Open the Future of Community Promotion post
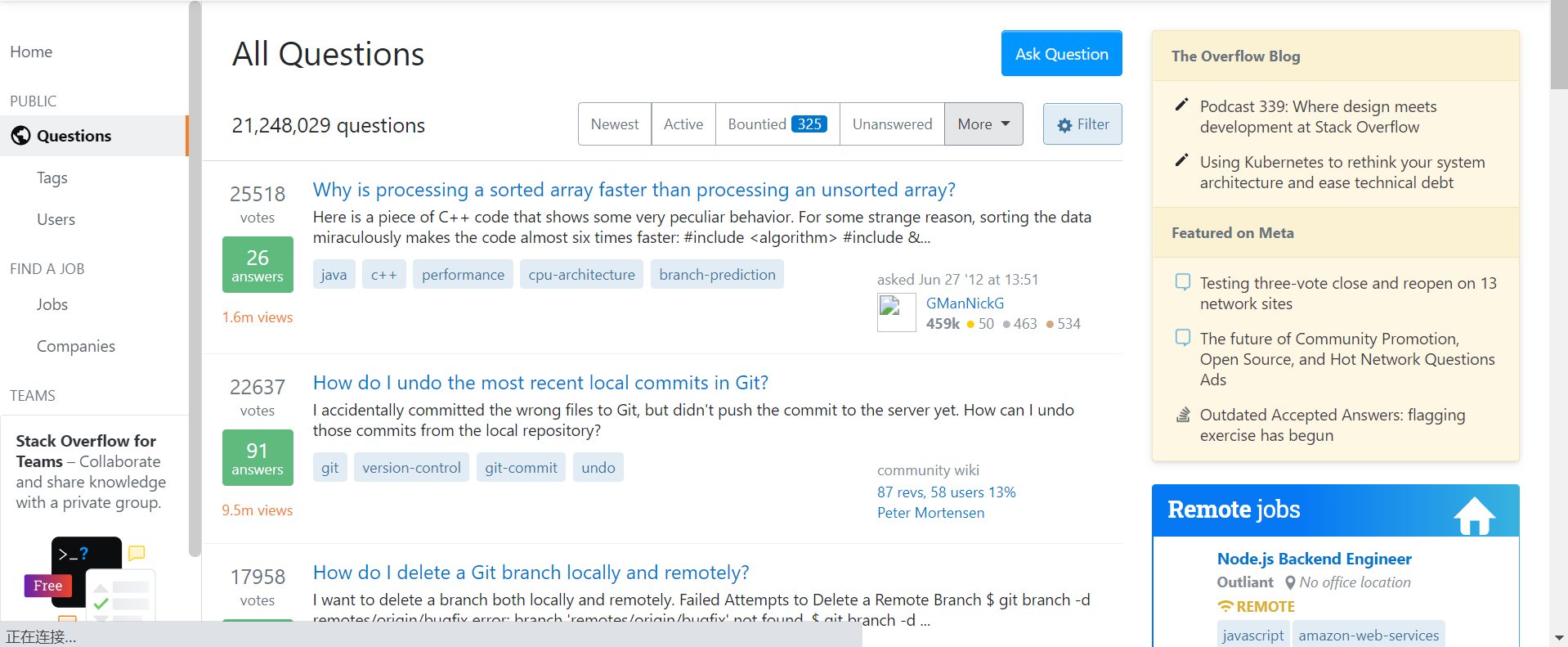Image resolution: width=1568 pixels, height=647 pixels. pos(1347,359)
